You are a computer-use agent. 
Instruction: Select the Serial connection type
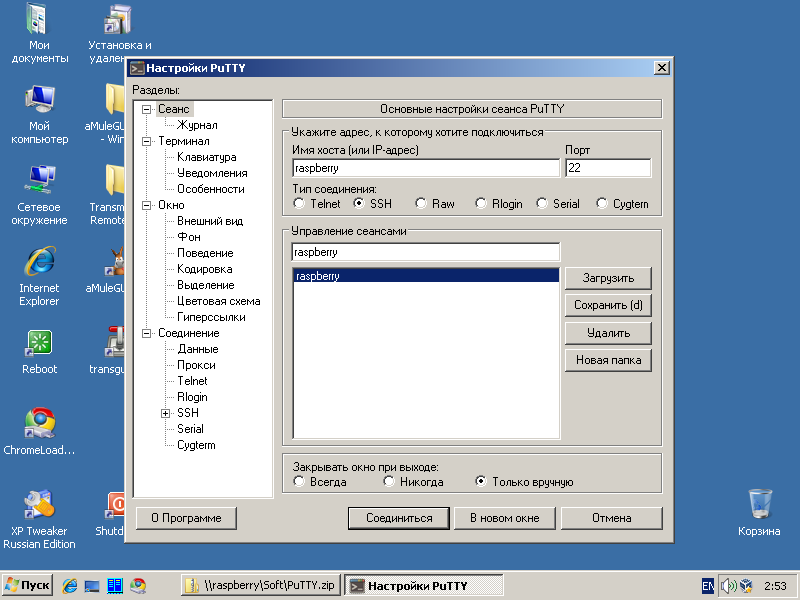[542, 203]
